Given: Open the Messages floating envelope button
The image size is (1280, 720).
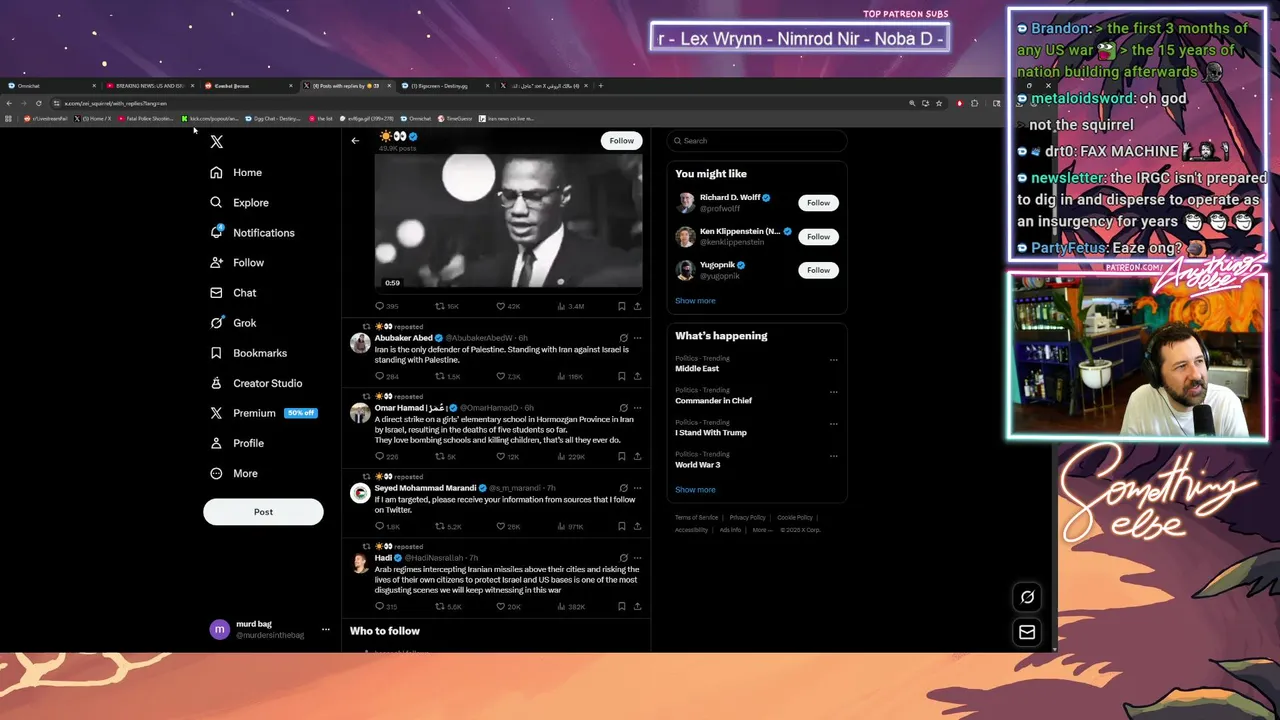Looking at the screenshot, I should pos(1027,632).
